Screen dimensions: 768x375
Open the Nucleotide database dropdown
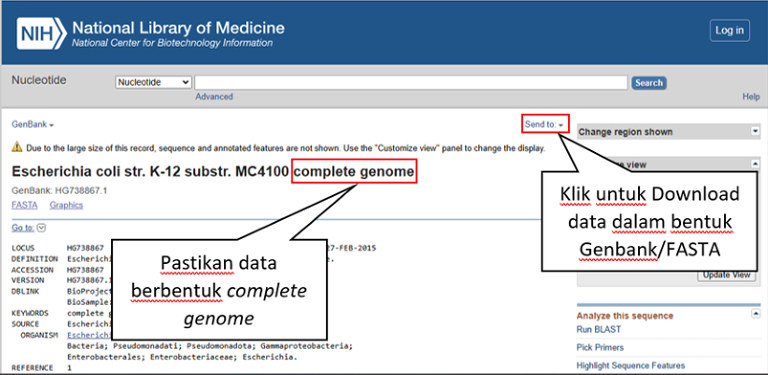(154, 83)
